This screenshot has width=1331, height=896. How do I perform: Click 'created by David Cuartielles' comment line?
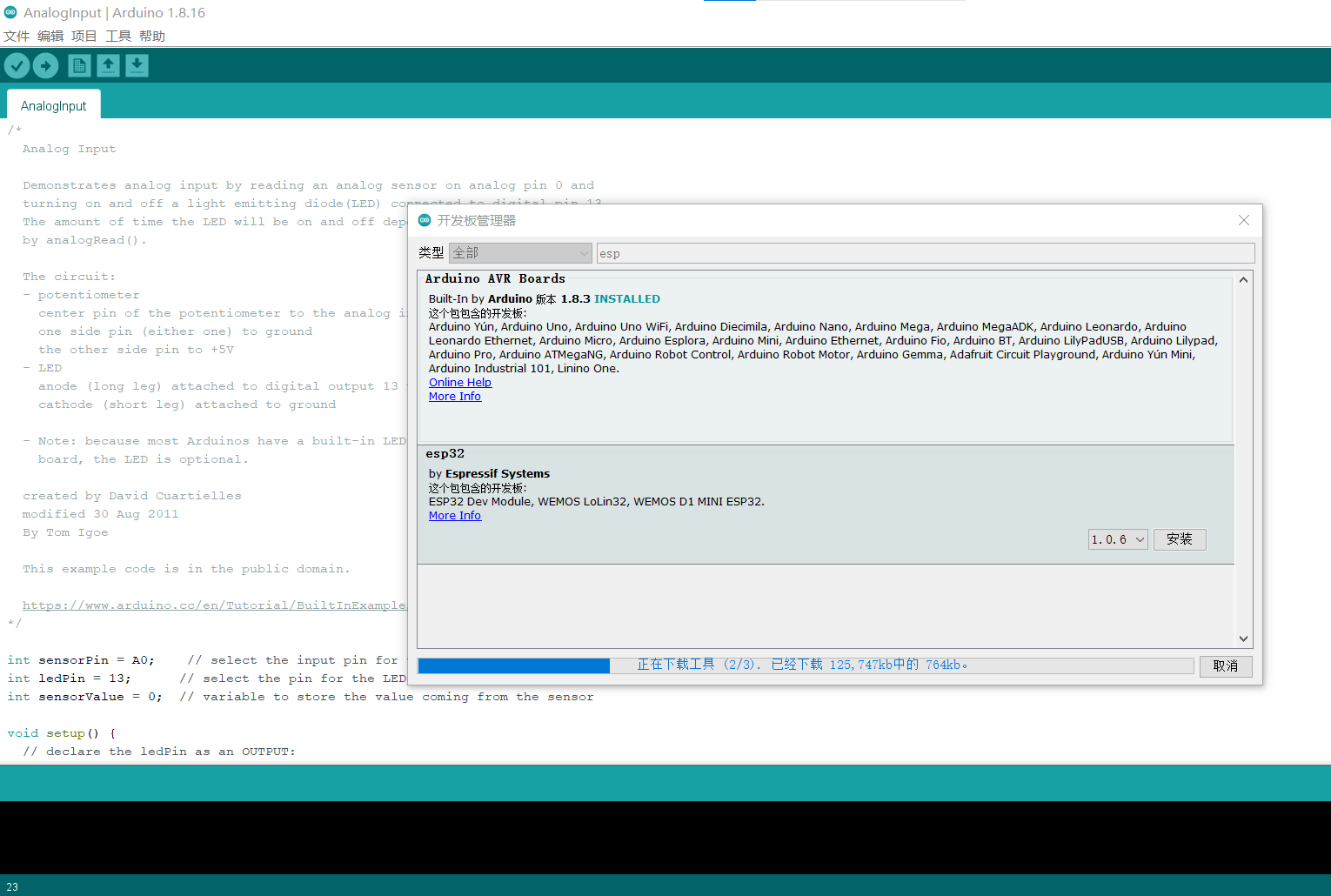point(132,496)
